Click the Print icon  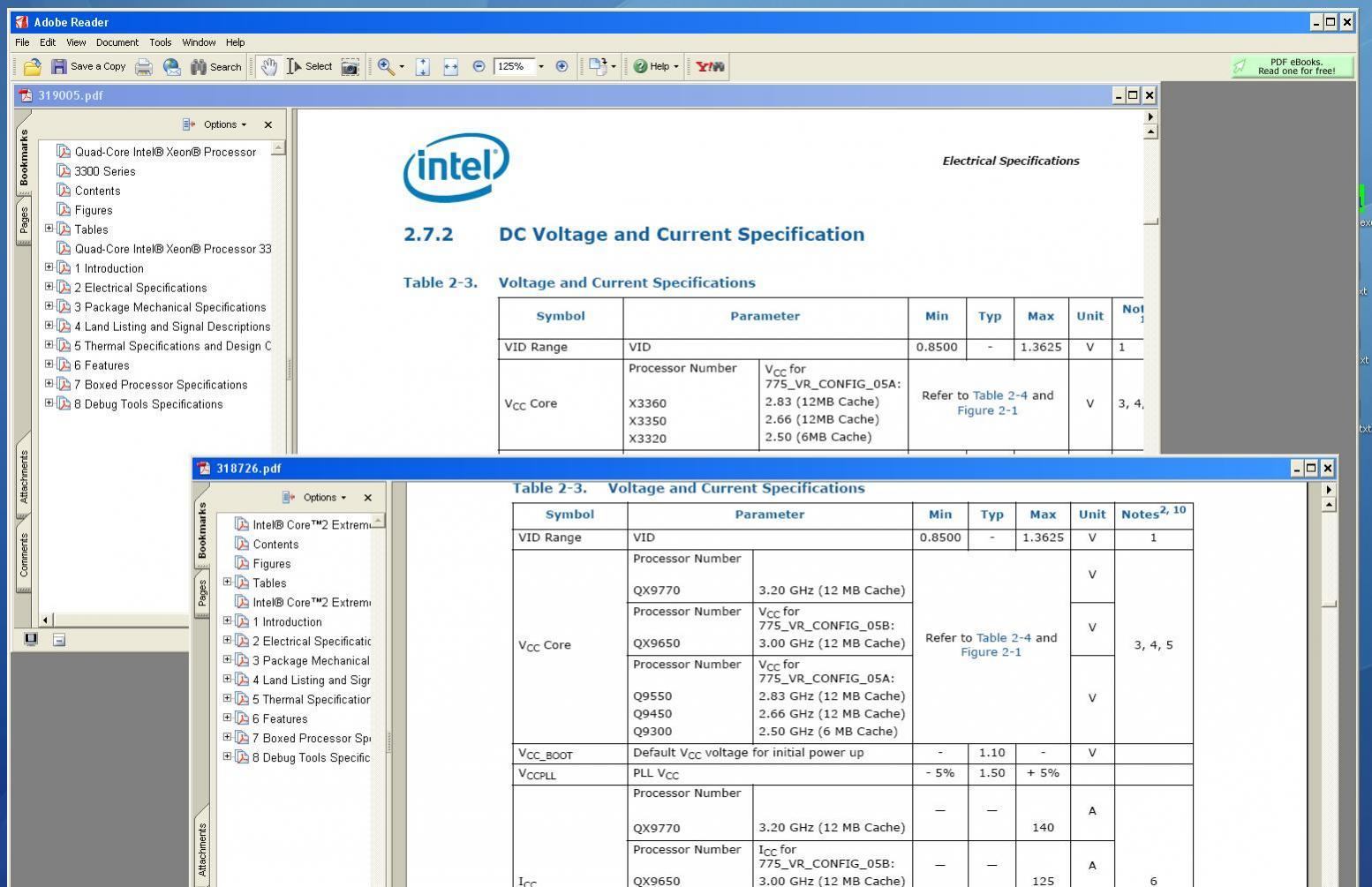pos(144,66)
